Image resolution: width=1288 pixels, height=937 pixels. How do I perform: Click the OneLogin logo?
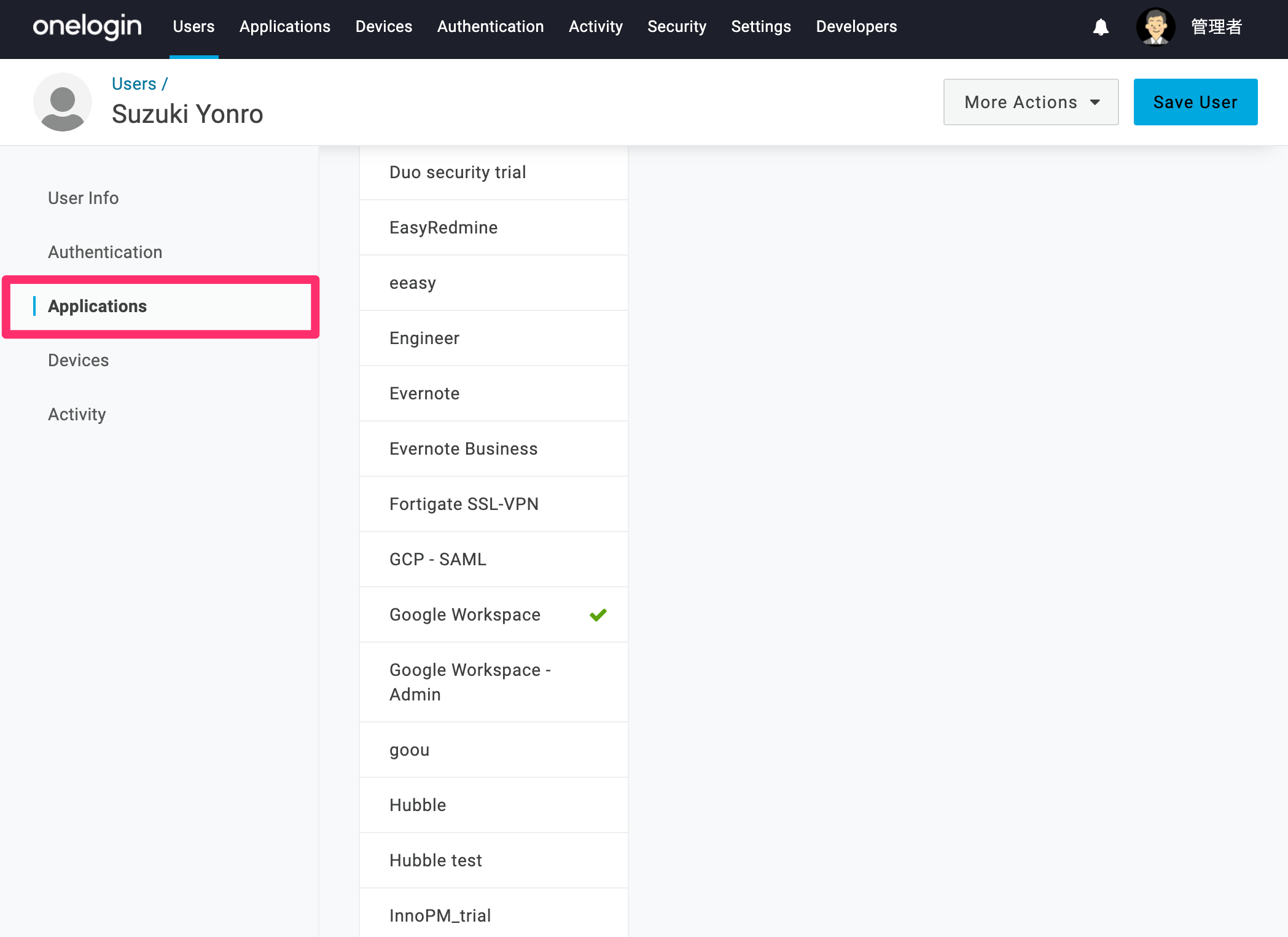(87, 26)
